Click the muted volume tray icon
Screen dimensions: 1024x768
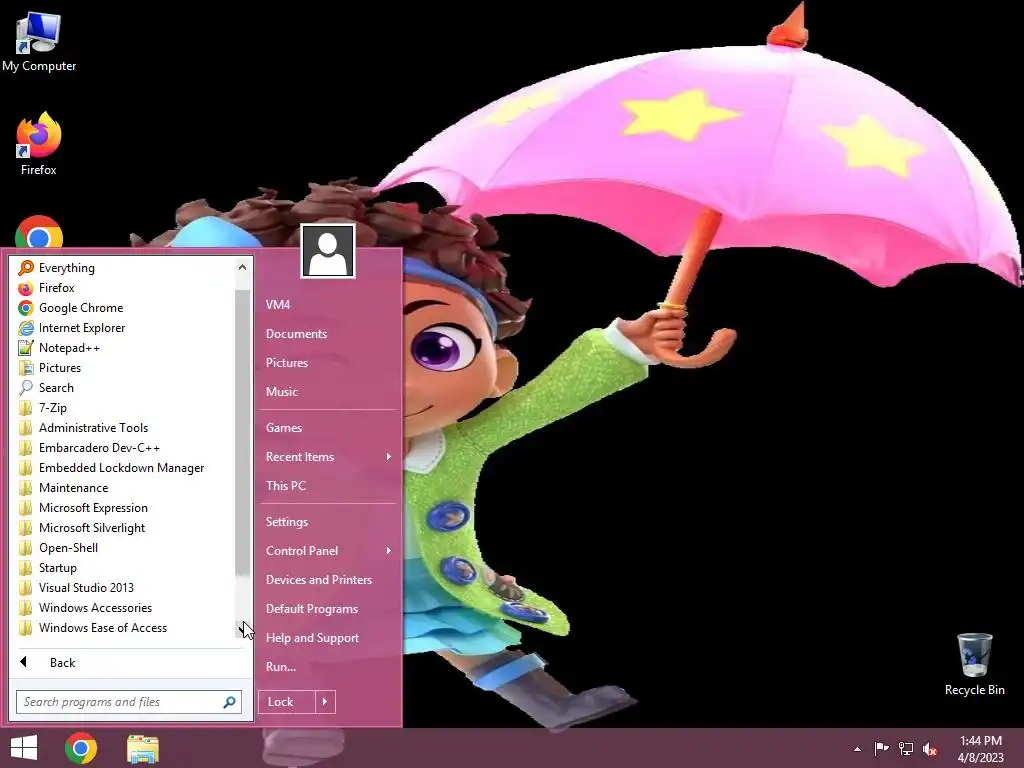coord(930,748)
